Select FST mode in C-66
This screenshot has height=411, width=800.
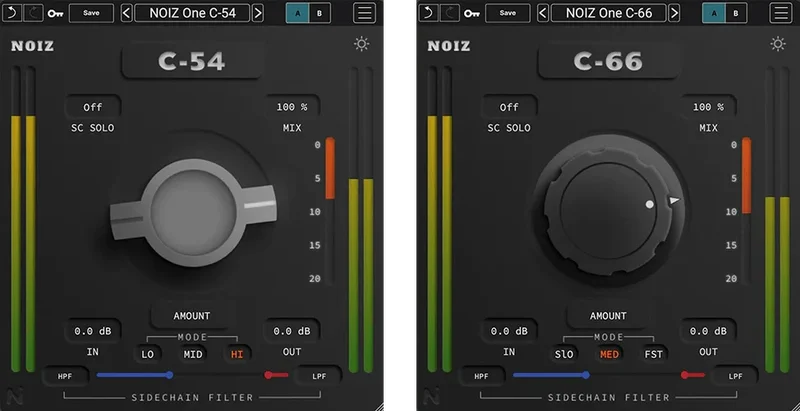(x=653, y=354)
